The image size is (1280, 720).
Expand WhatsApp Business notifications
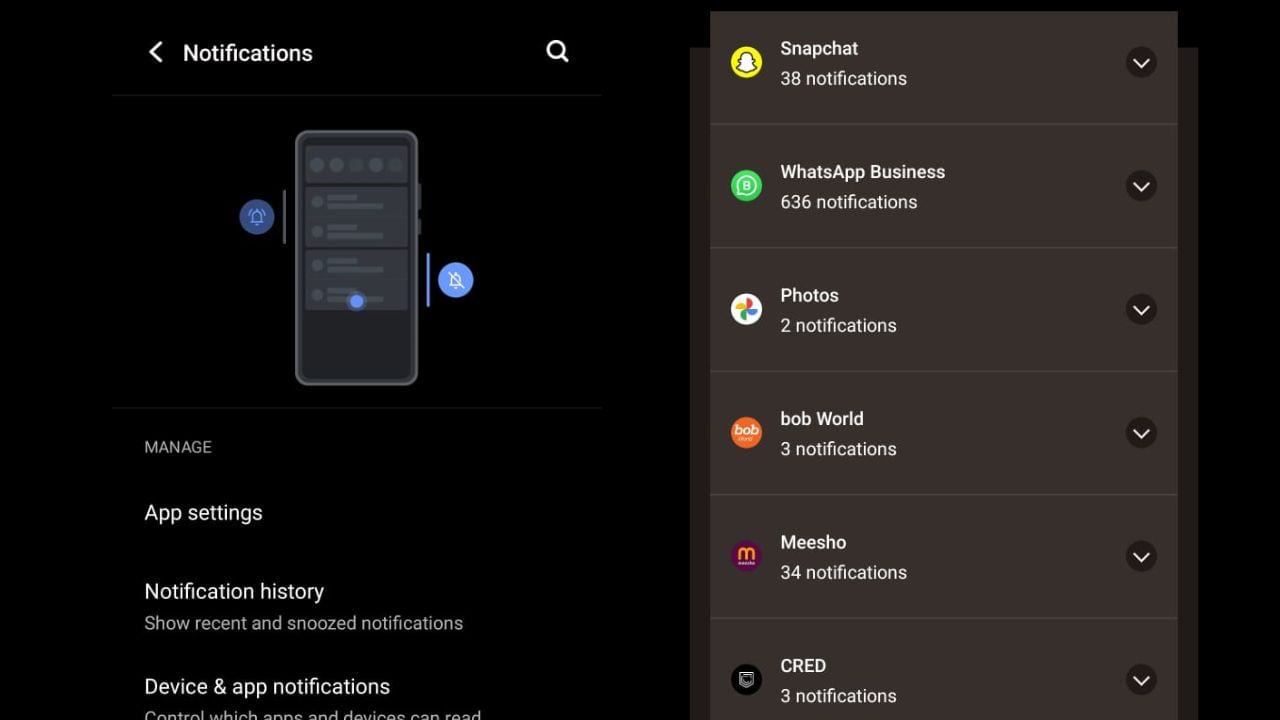coord(1141,186)
